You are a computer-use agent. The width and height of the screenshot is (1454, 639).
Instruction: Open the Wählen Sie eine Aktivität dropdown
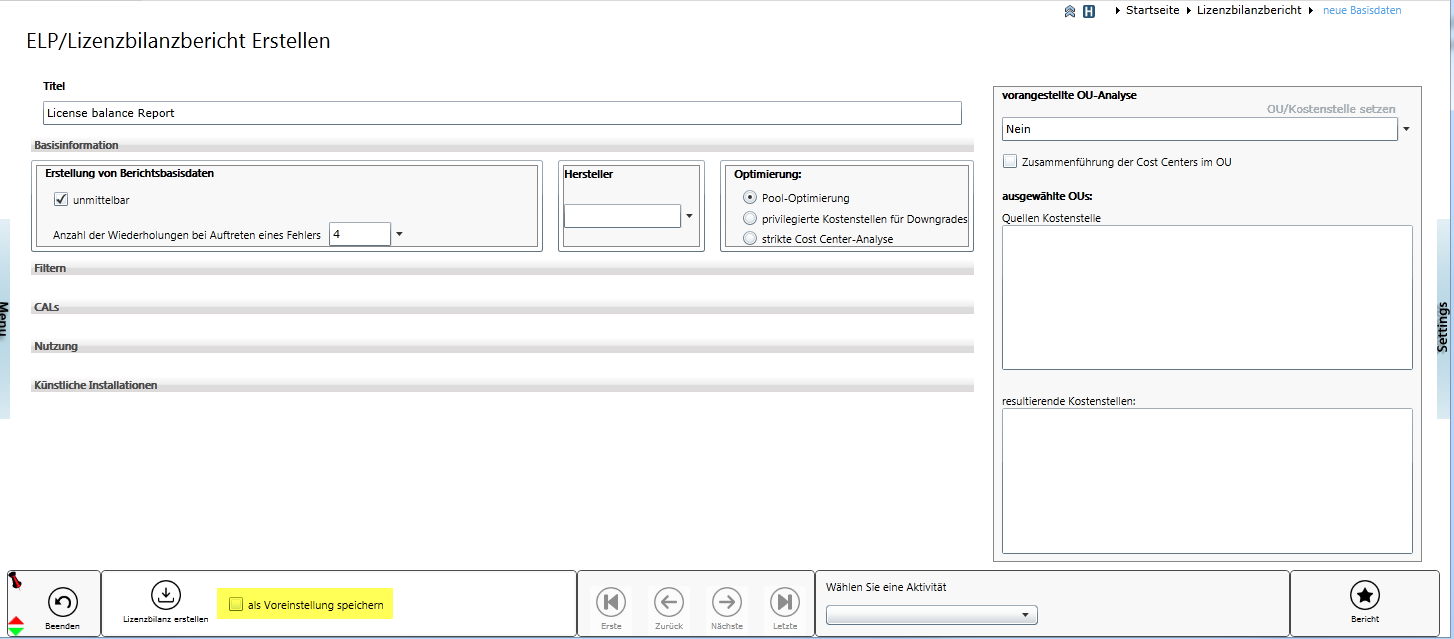1024,615
